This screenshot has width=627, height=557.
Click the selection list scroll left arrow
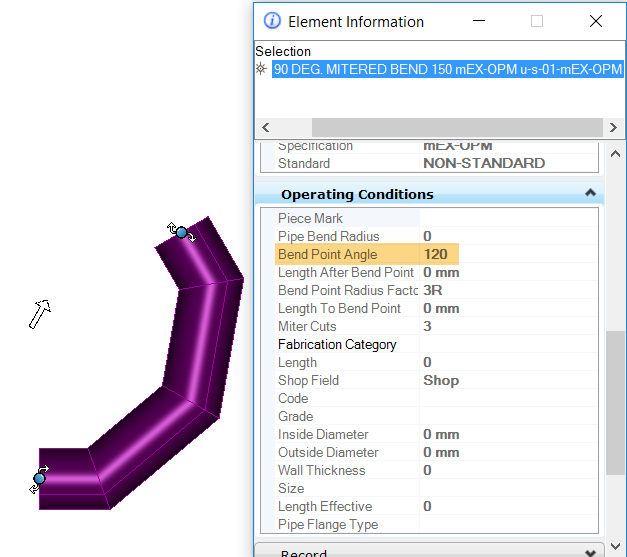coord(266,128)
